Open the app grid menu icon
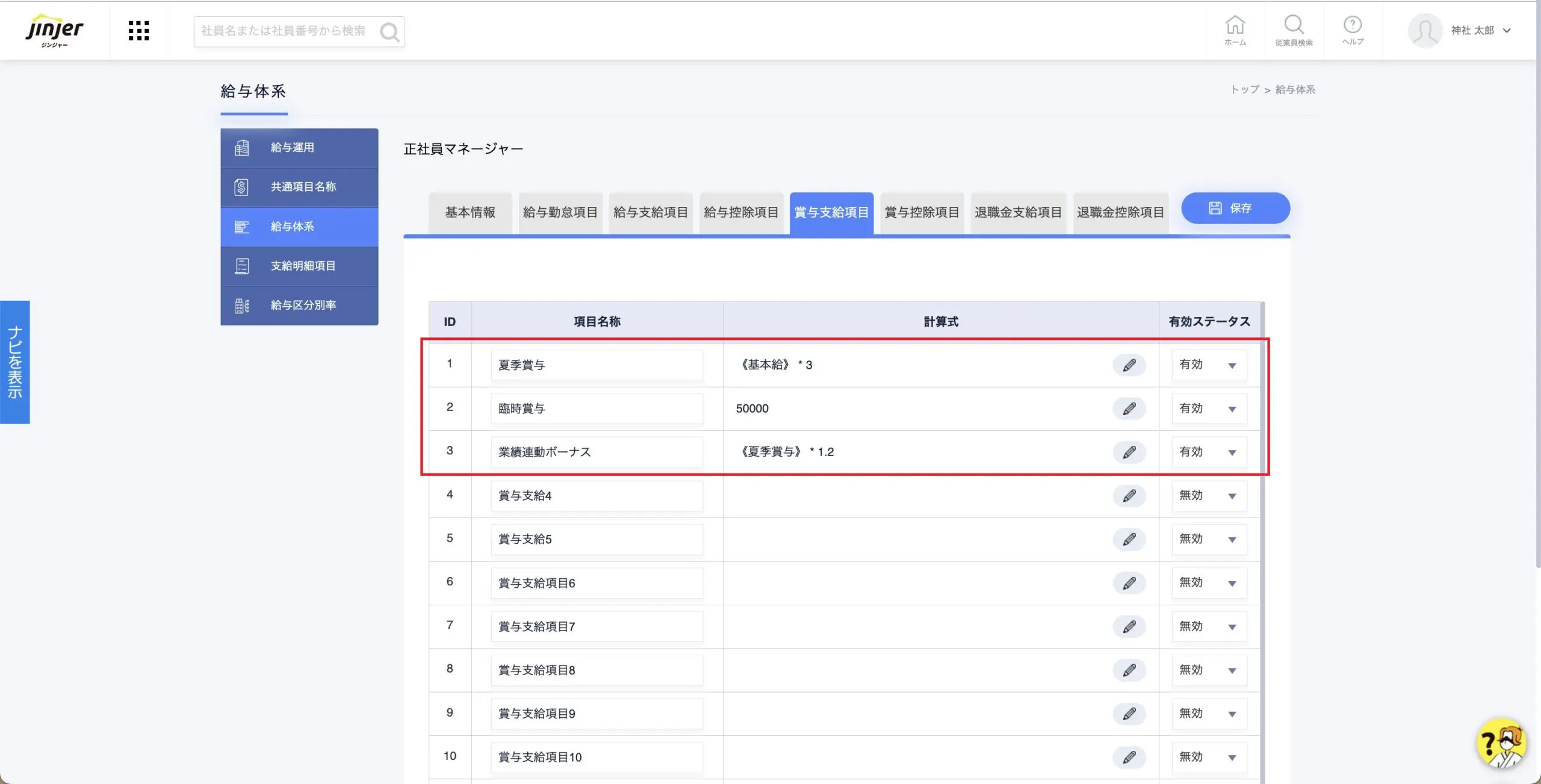Screen dimensions: 1541x784 pos(138,31)
